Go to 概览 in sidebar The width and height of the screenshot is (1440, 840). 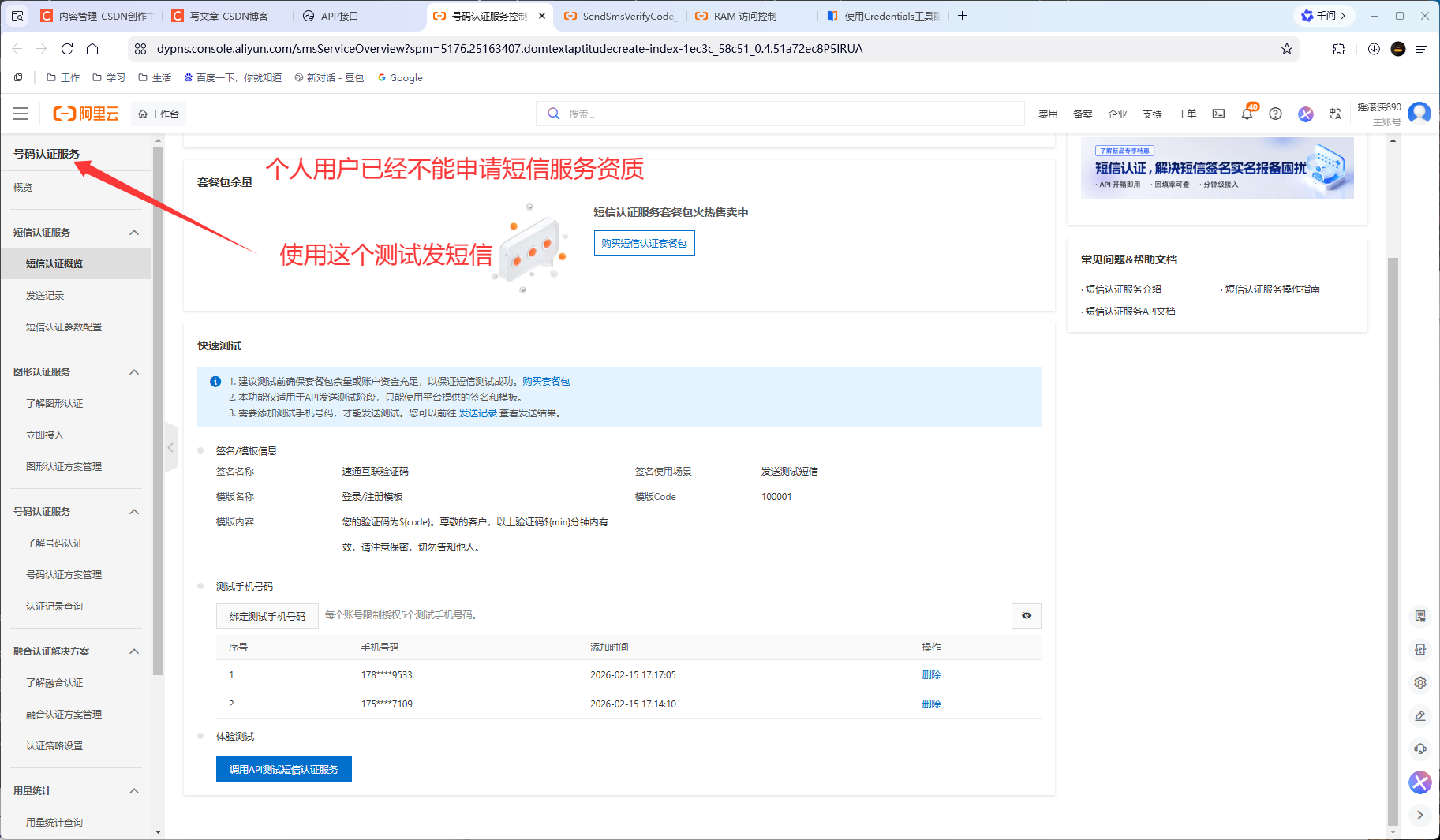[x=23, y=188]
